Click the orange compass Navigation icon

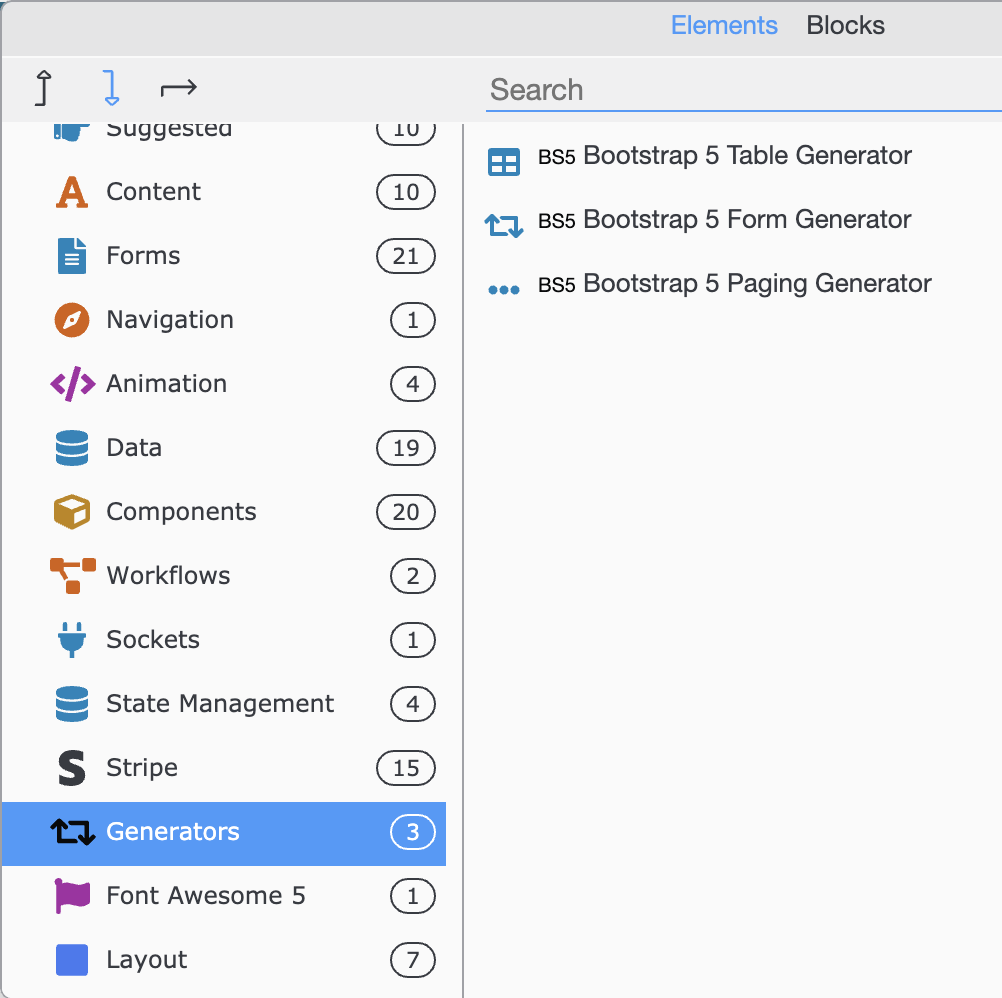coord(72,320)
